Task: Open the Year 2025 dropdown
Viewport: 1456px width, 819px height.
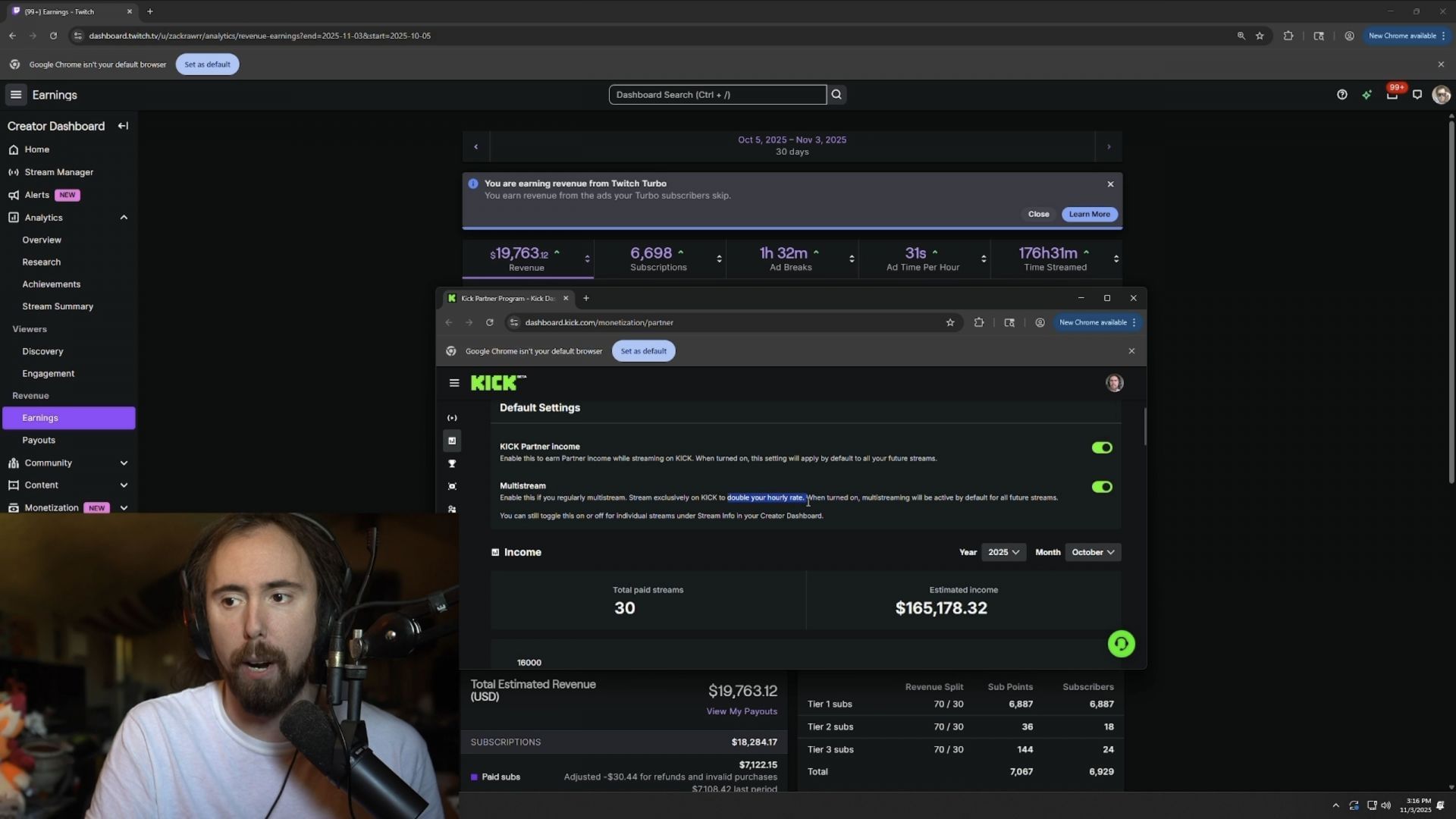Action: tap(1003, 552)
